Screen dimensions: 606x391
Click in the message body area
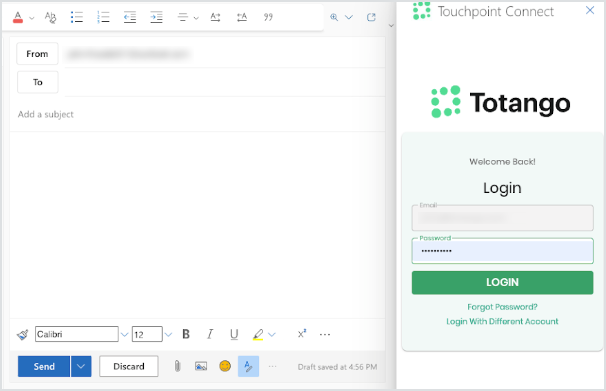pyautogui.click(x=197, y=224)
